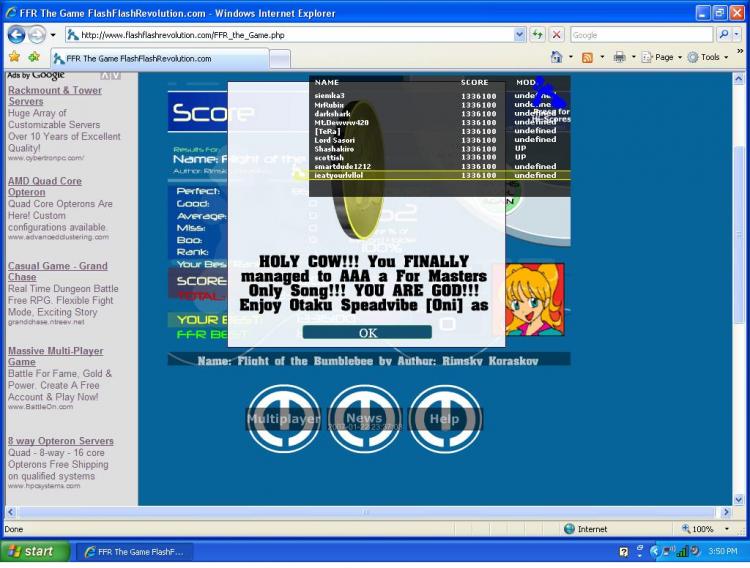Click the Internet security zone indicator
This screenshot has width=750, height=568.
coord(585,529)
